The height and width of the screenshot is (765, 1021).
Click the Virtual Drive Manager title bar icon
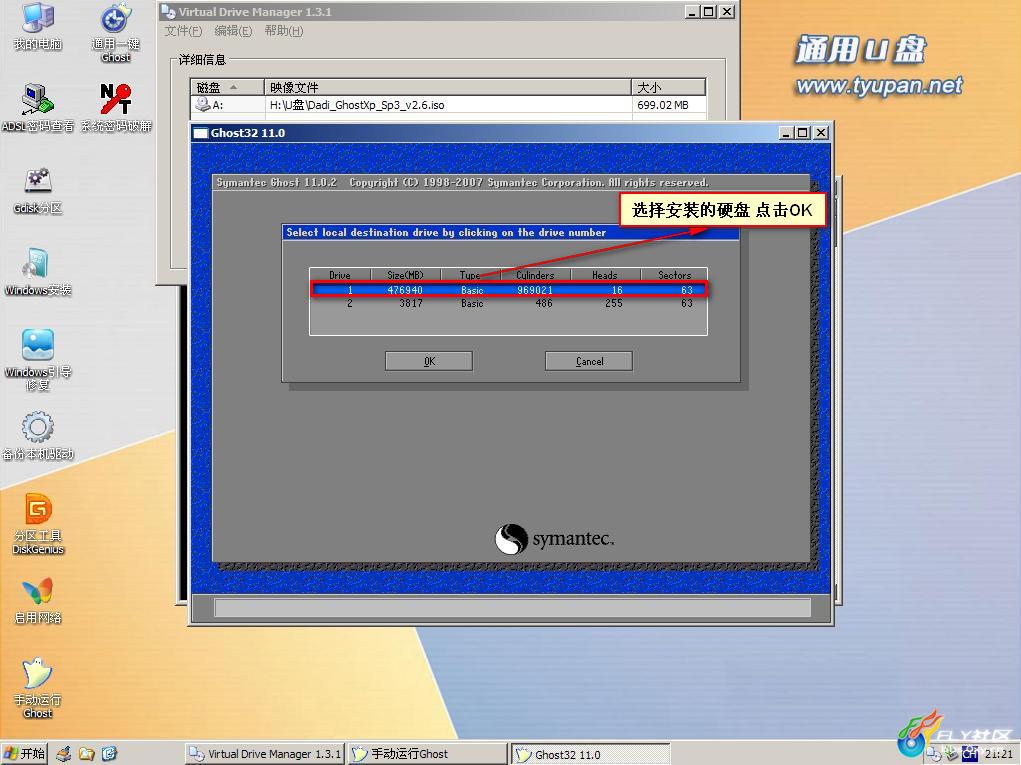(168, 12)
